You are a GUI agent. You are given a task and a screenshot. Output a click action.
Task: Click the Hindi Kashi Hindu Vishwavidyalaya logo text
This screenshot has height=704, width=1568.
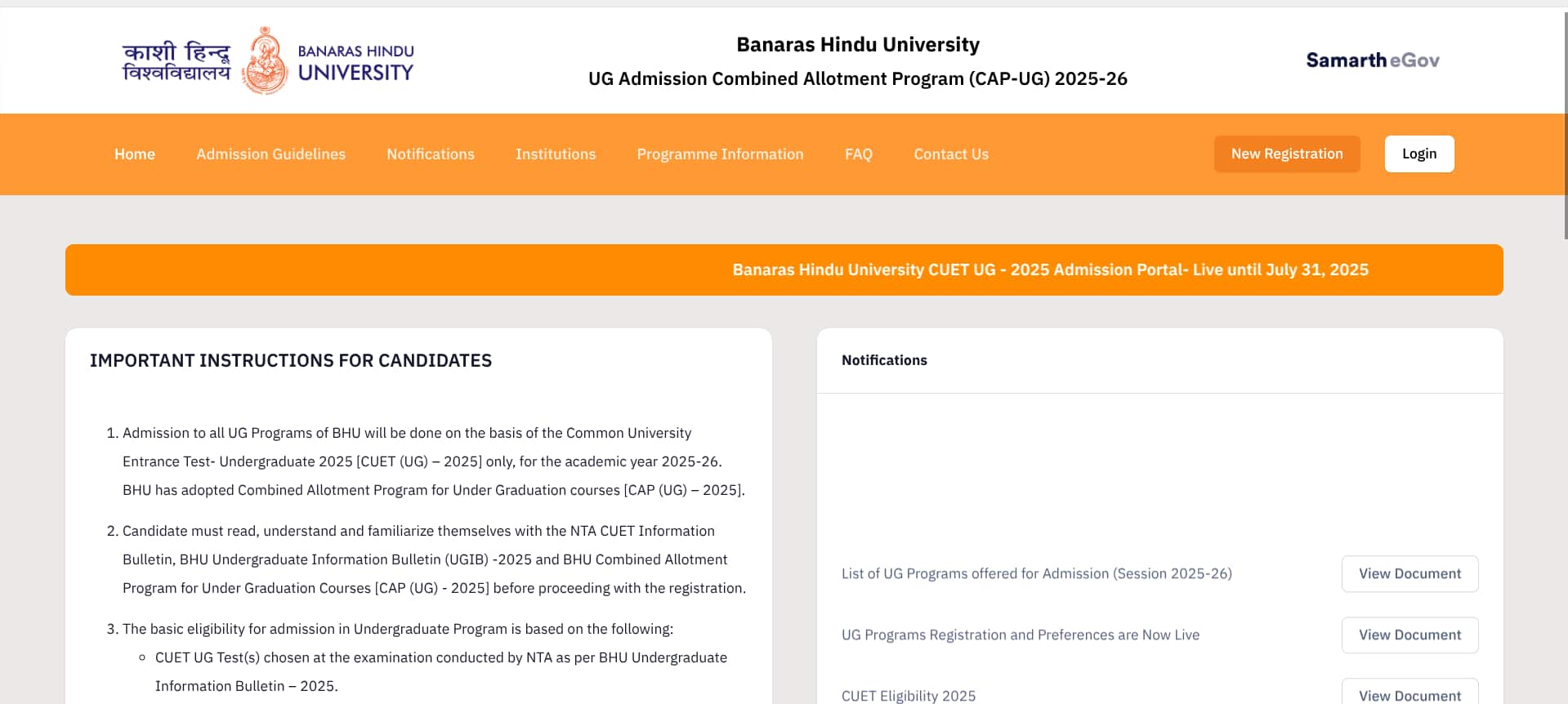176,62
